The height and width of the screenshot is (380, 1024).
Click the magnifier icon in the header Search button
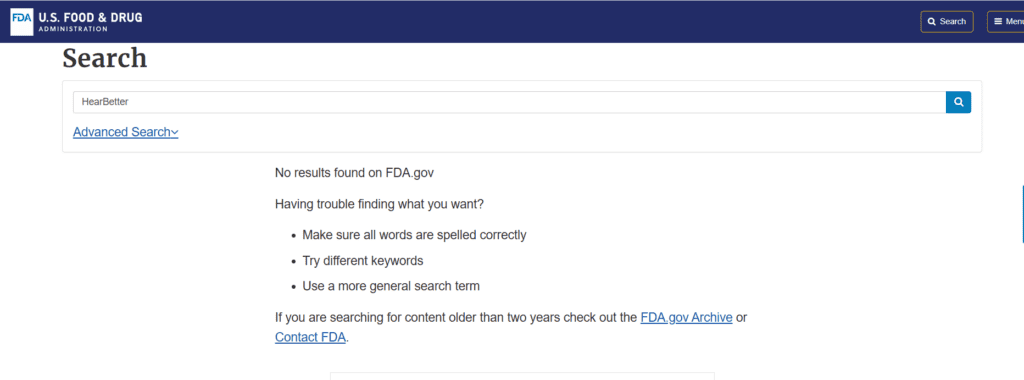[932, 22]
